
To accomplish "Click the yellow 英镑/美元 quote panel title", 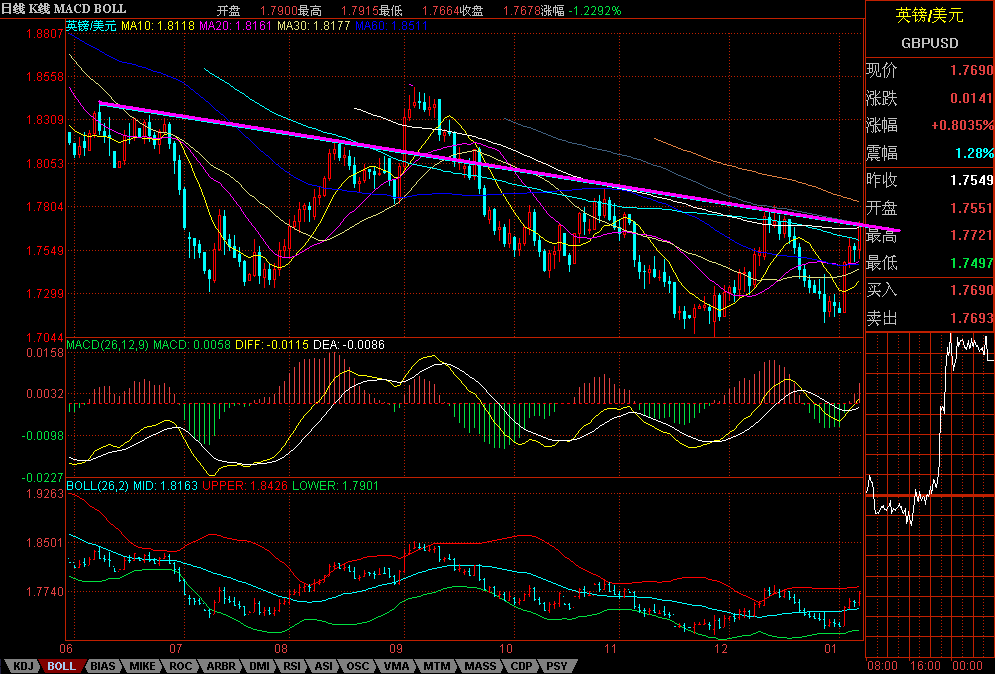I will [930, 15].
